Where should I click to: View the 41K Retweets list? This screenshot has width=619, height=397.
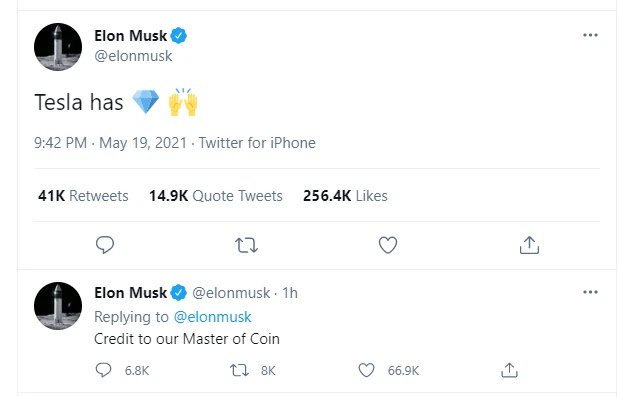(83, 196)
